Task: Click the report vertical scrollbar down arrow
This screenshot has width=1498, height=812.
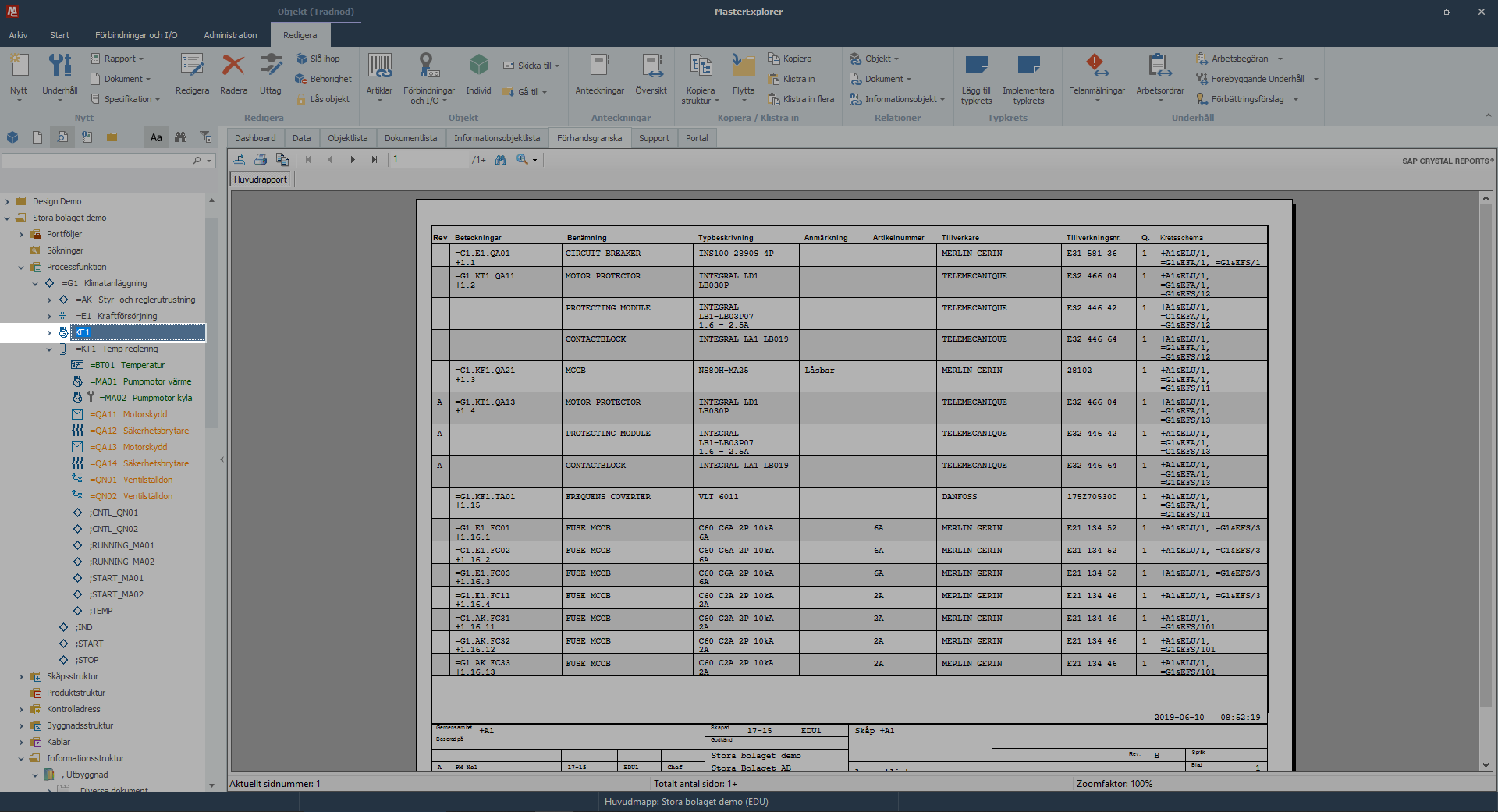Action: 1486,765
